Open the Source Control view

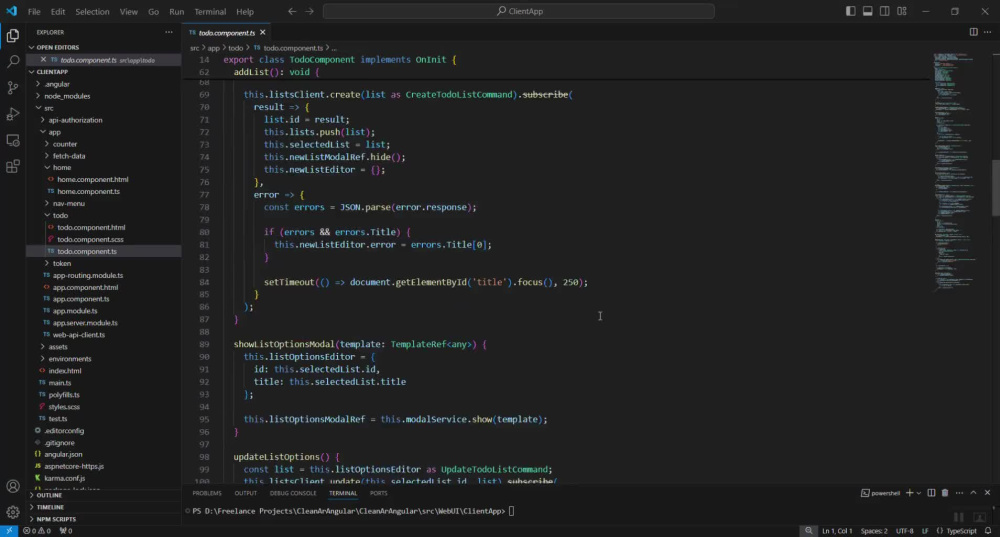[x=13, y=87]
